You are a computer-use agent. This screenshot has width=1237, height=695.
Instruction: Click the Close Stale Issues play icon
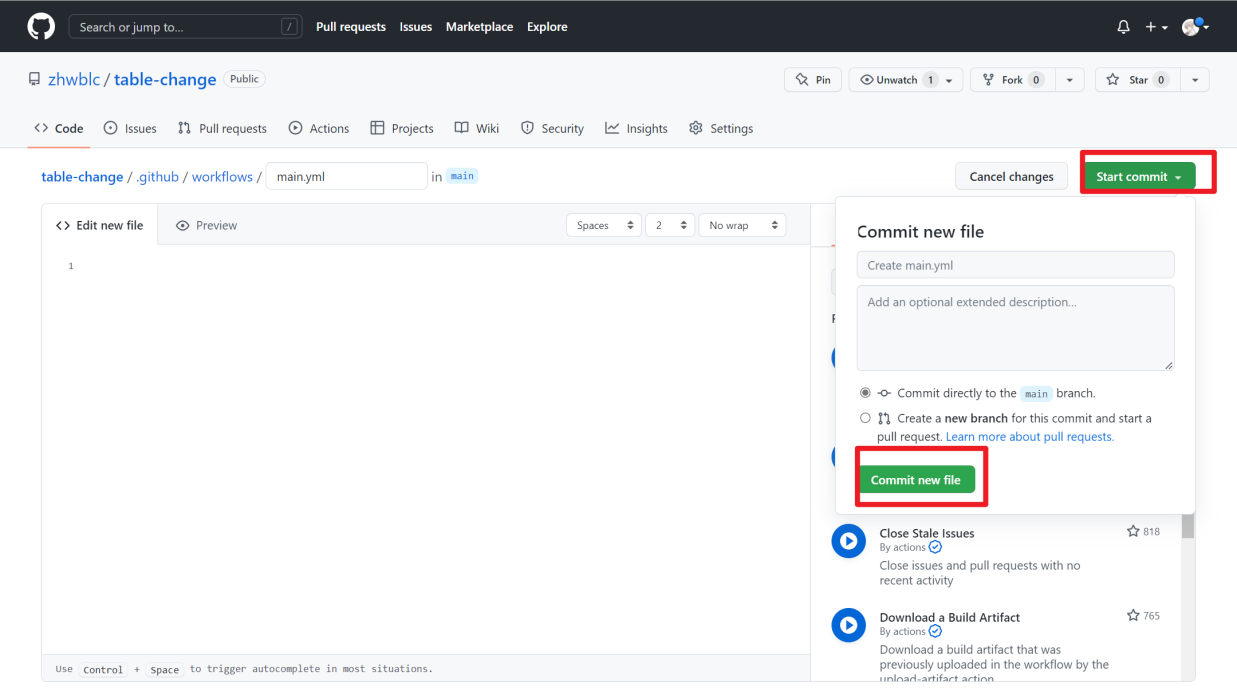(848, 541)
